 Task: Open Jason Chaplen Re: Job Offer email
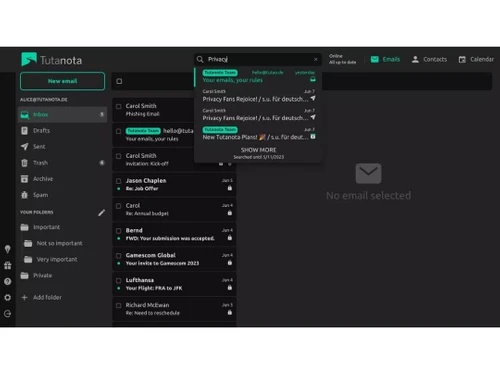174,184
